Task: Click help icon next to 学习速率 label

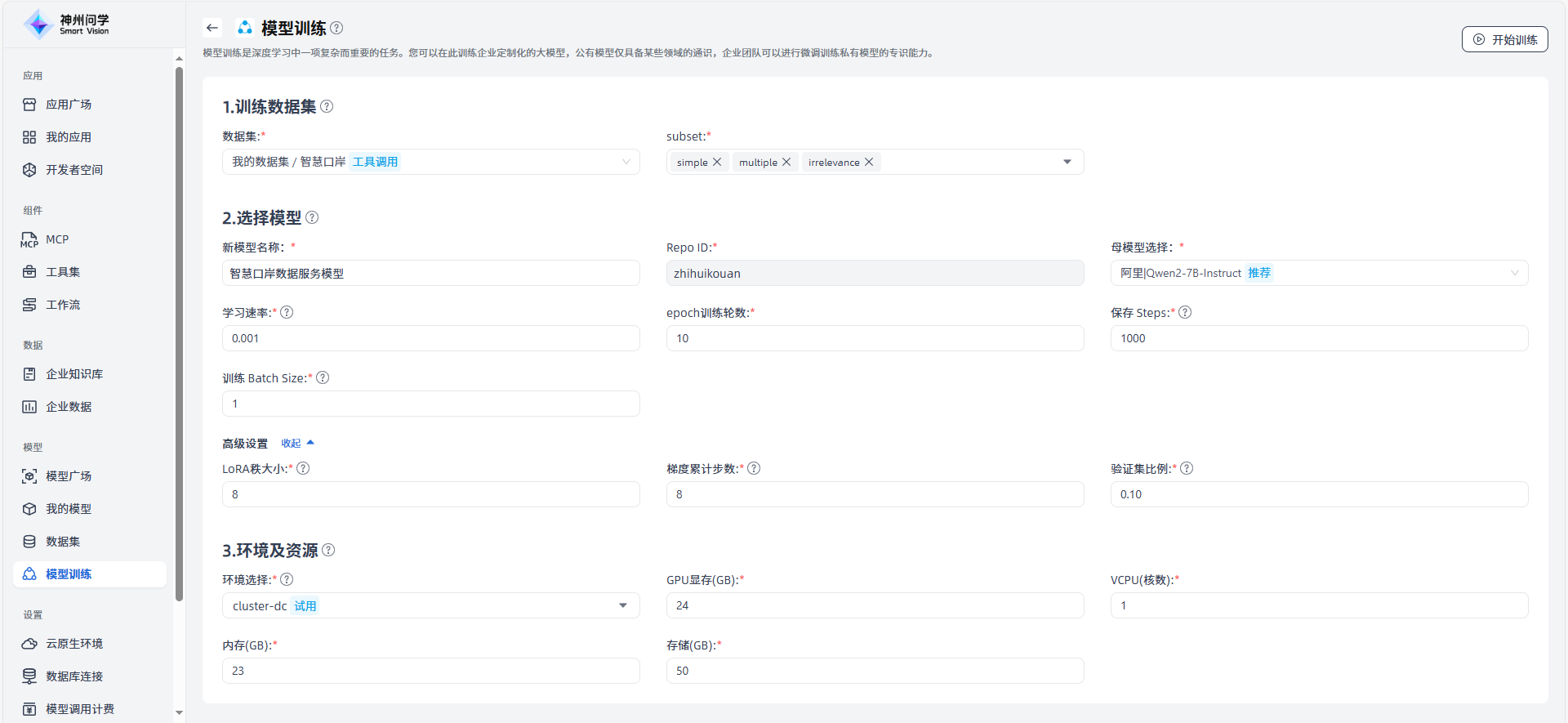Action: 287,312
